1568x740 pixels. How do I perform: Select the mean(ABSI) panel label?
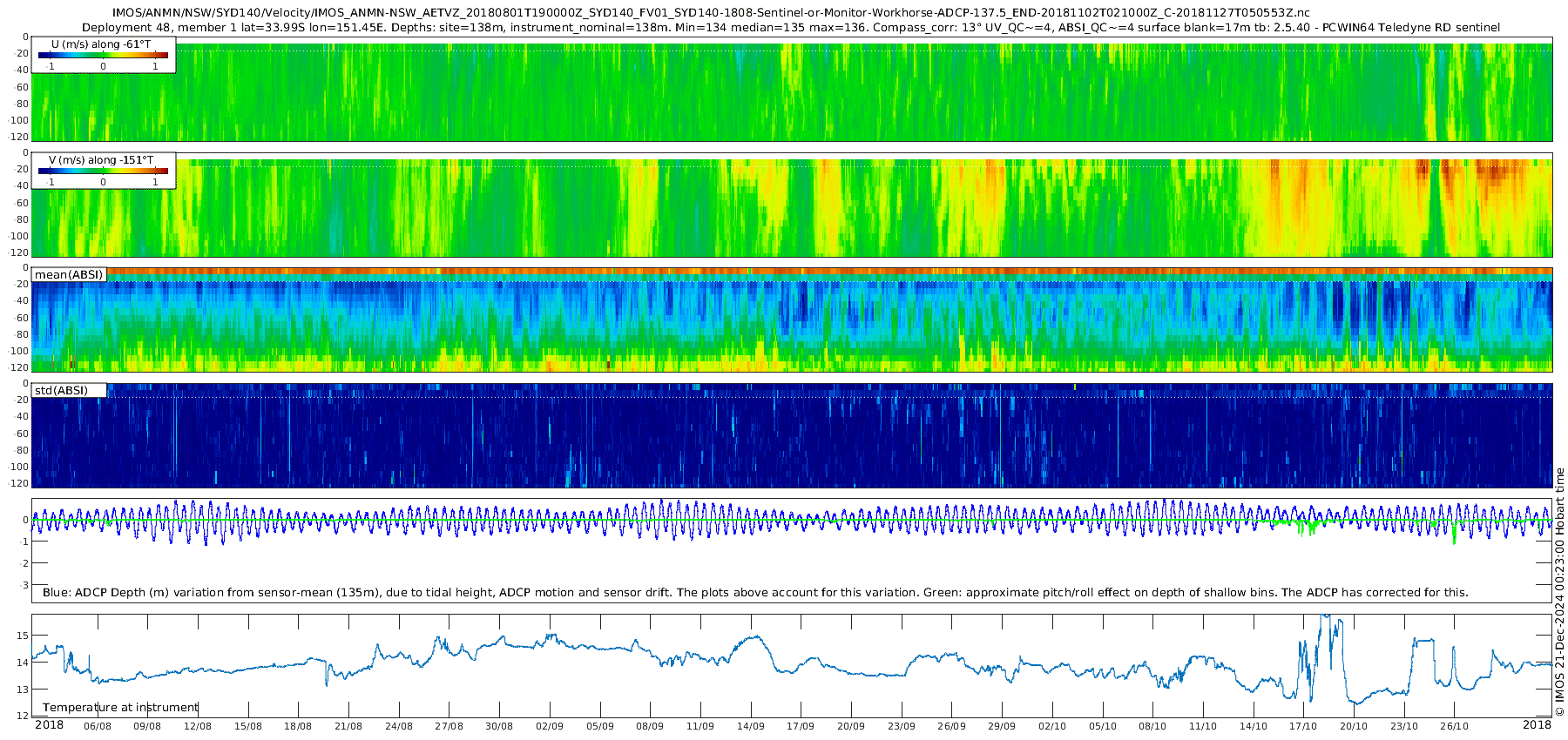(69, 275)
